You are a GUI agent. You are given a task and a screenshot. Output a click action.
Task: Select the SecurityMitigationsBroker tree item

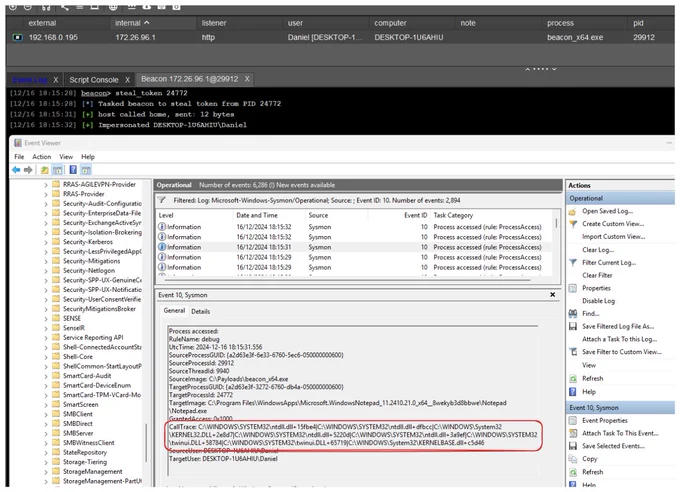[x=99, y=309]
